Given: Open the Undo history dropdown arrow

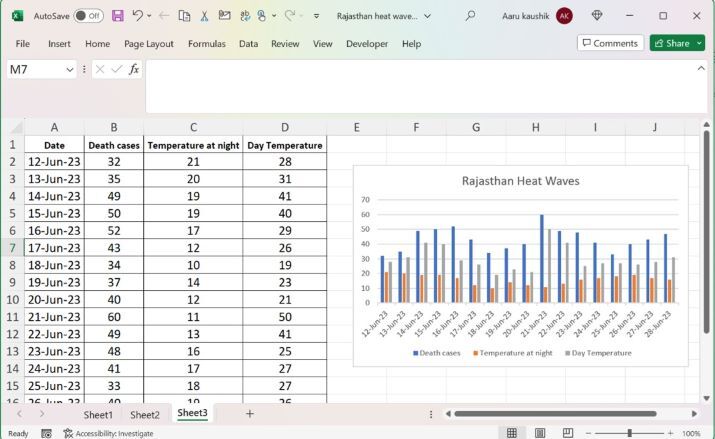Looking at the screenshot, I should click(149, 16).
